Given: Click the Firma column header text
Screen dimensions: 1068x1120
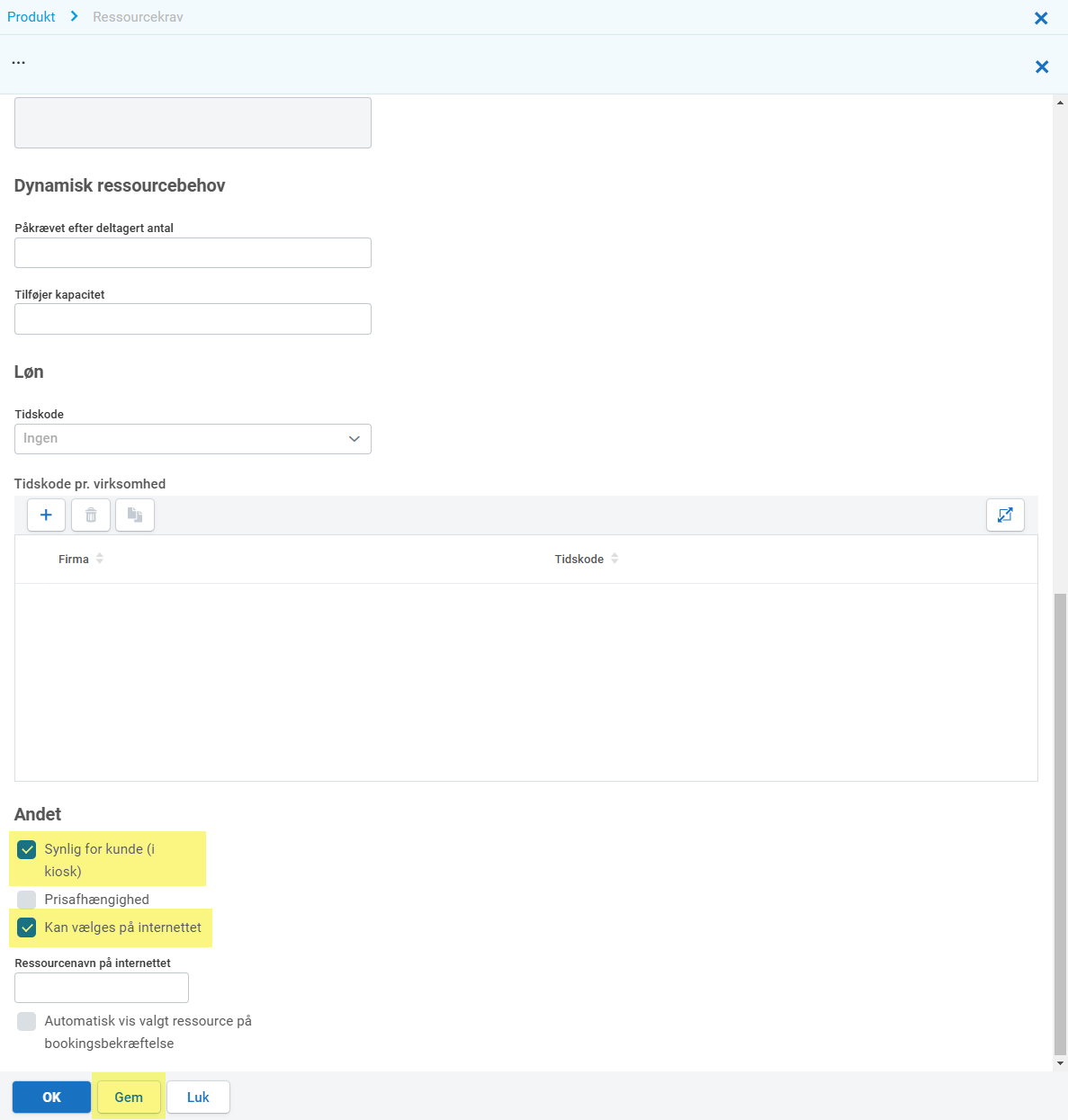Looking at the screenshot, I should pos(74,560).
